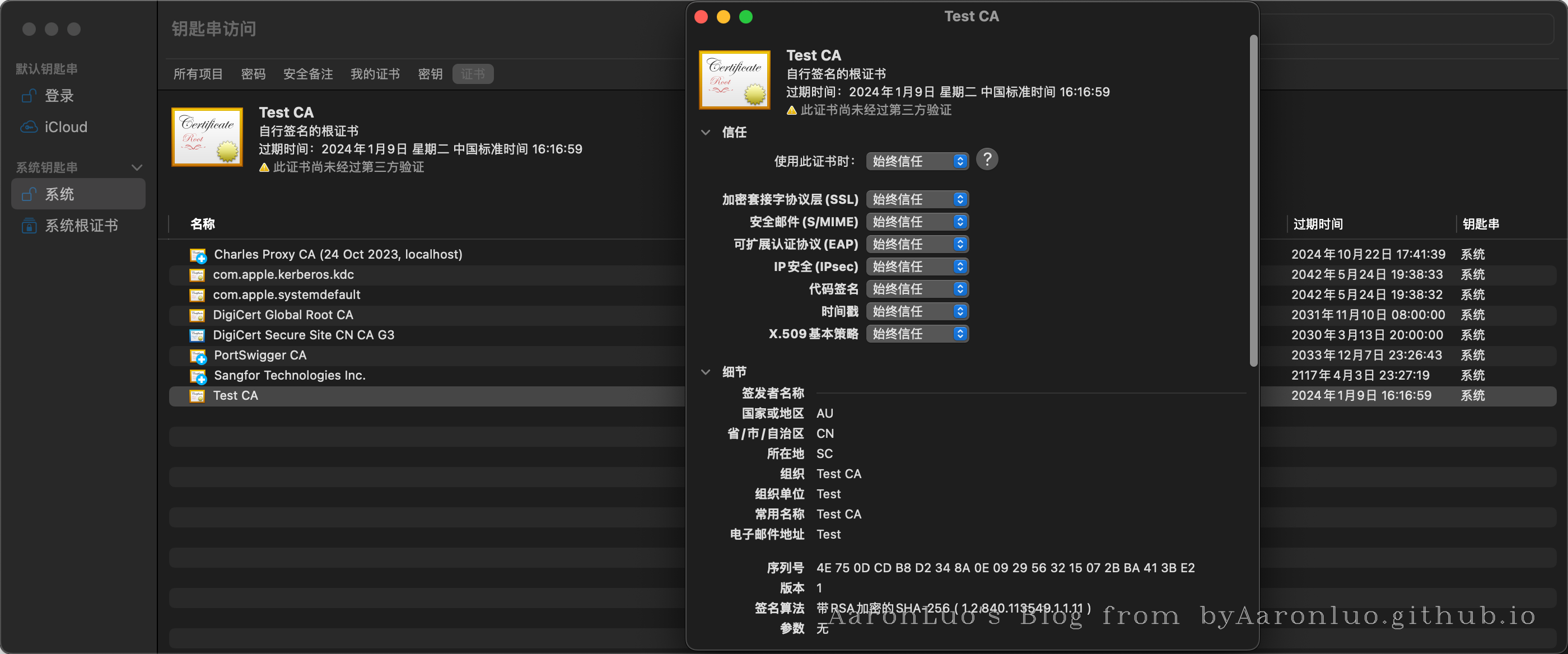
Task: Click the Charles Proxy CA certificate icon
Action: click(x=197, y=255)
